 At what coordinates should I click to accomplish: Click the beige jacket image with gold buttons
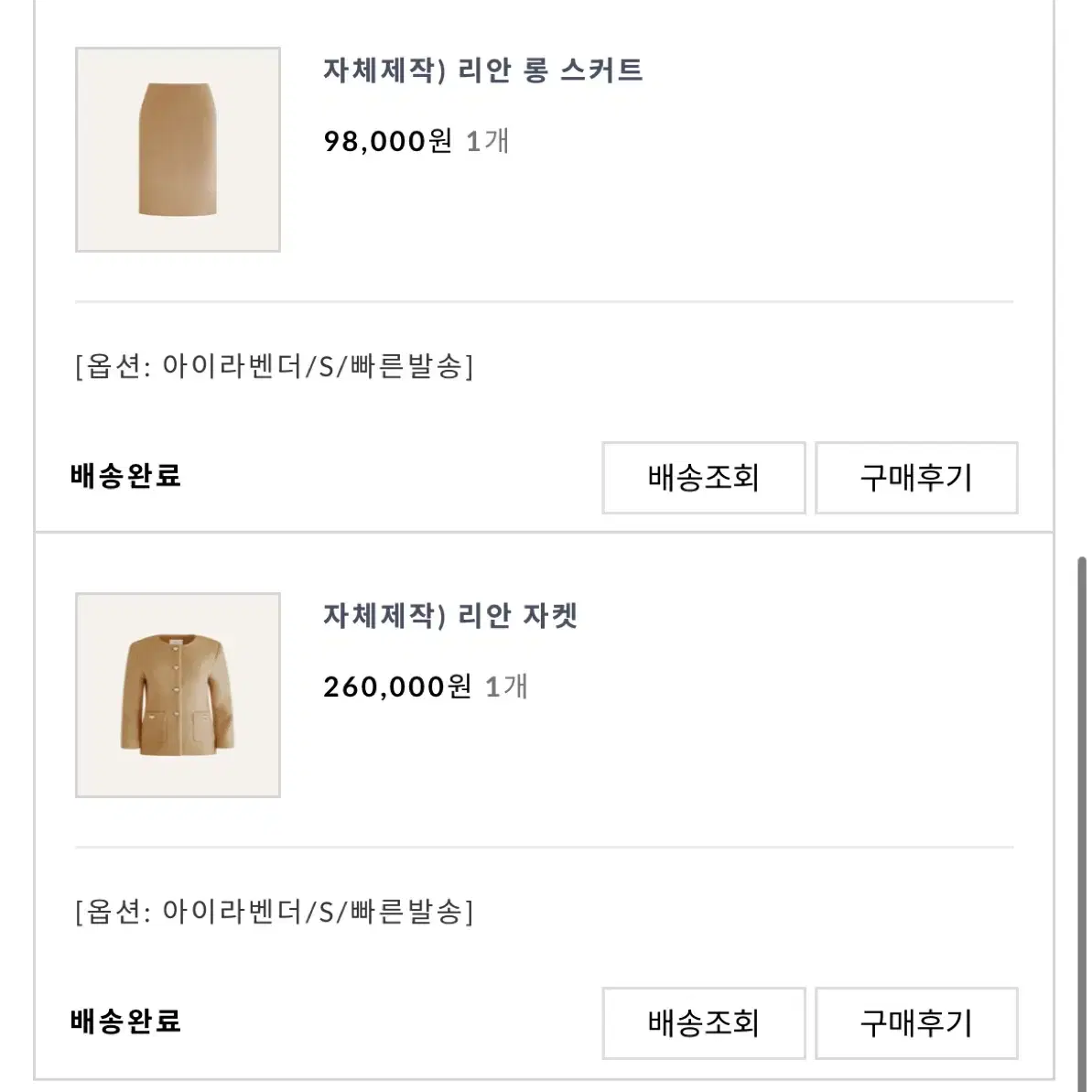coord(177,695)
